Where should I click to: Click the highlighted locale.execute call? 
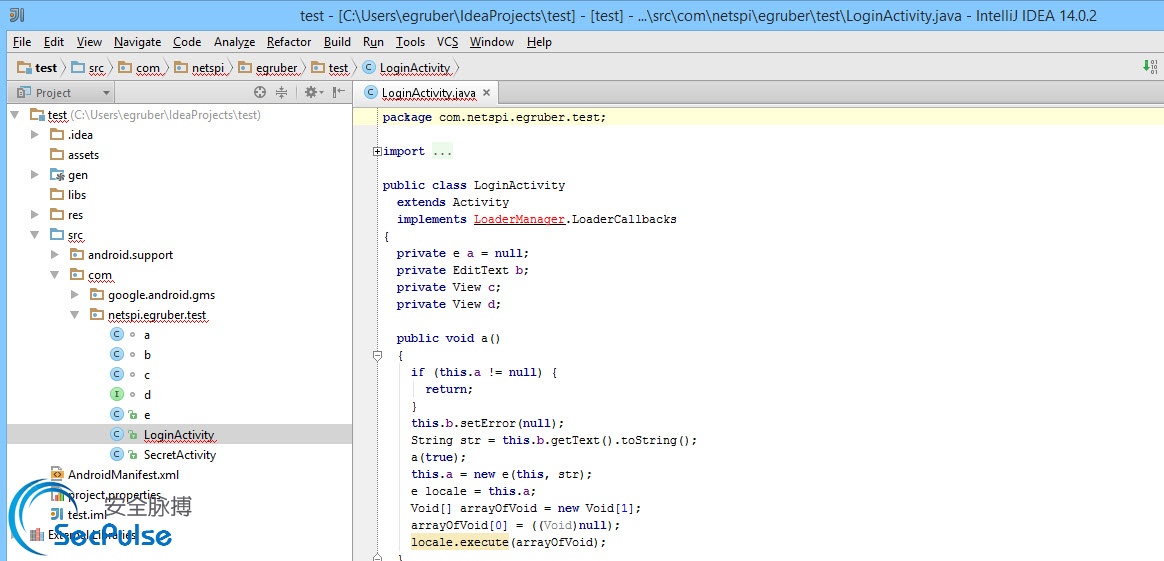[460, 542]
